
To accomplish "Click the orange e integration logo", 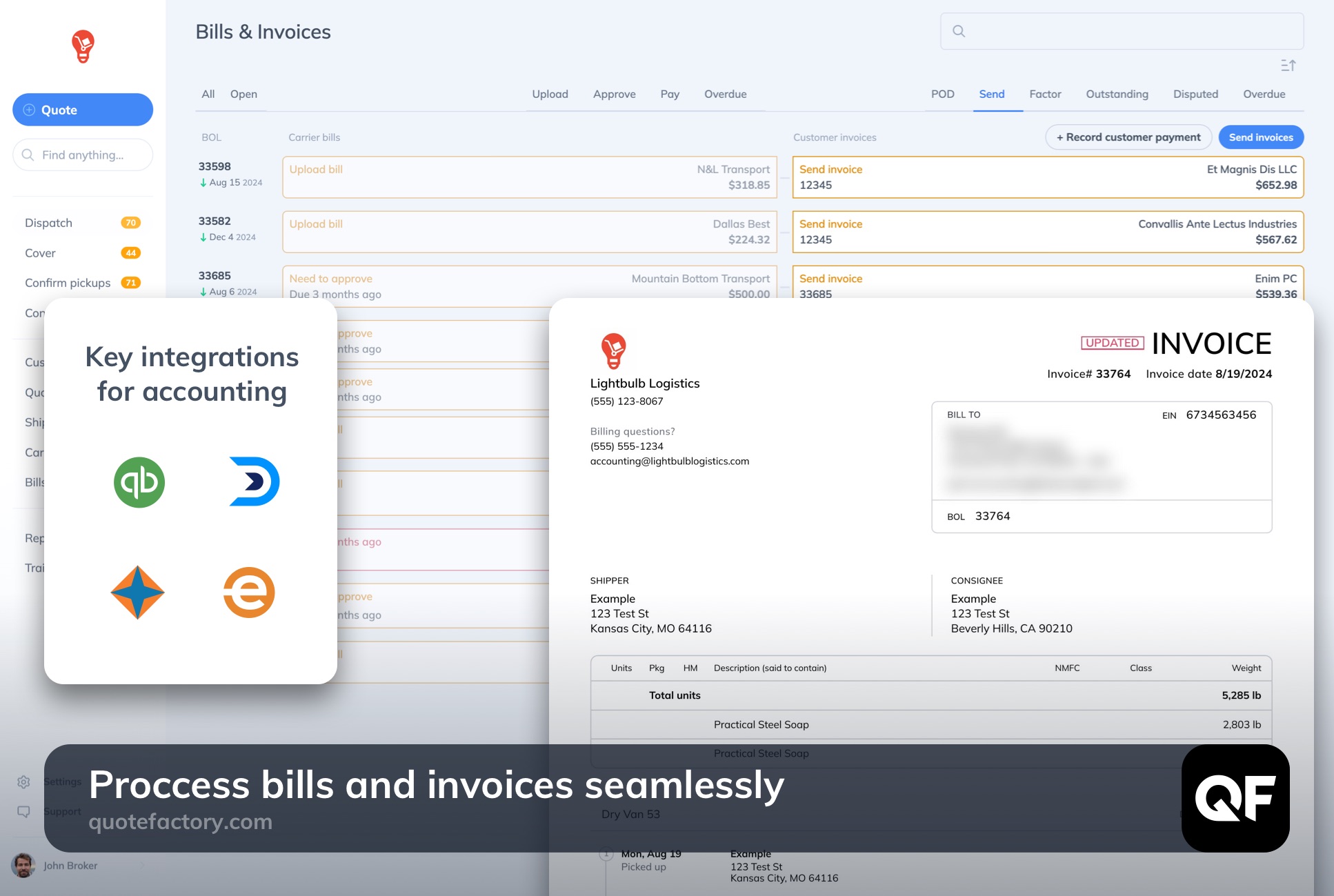I will pyautogui.click(x=249, y=593).
